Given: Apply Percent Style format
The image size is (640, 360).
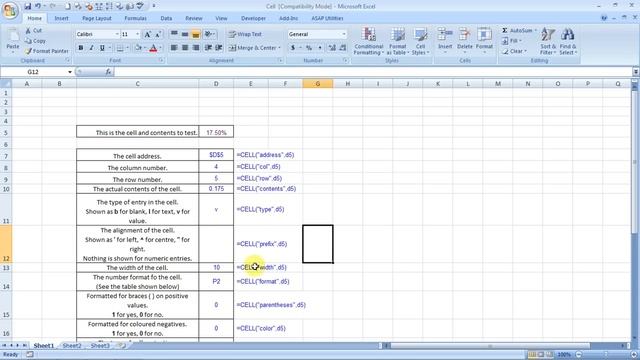Looking at the screenshot, I should pos(309,48).
